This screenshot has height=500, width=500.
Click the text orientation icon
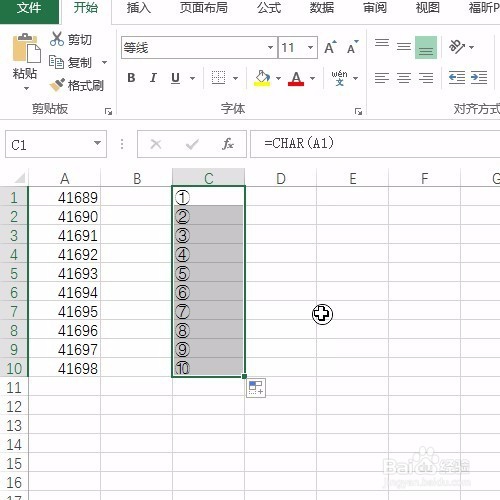pos(457,47)
